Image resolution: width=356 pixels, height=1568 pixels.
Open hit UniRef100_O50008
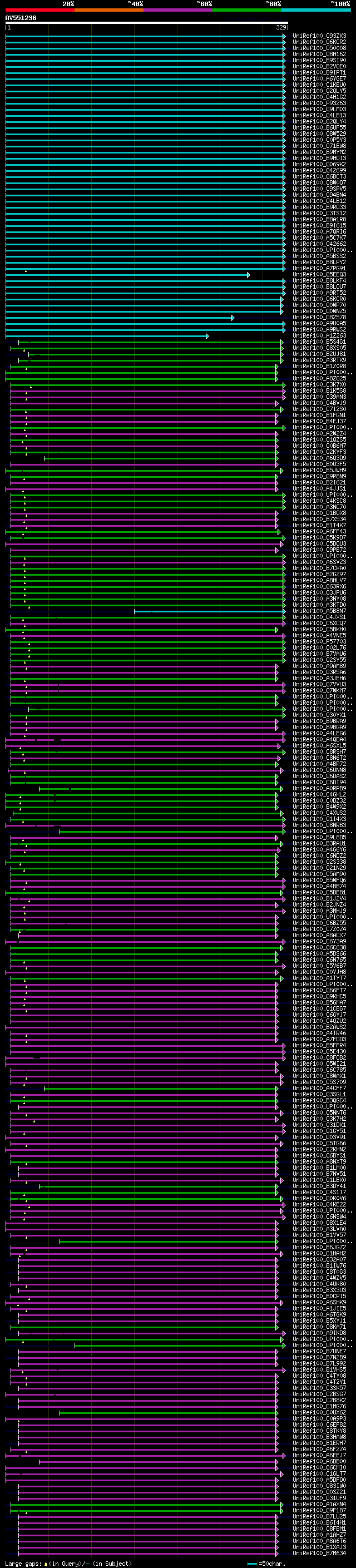(319, 48)
